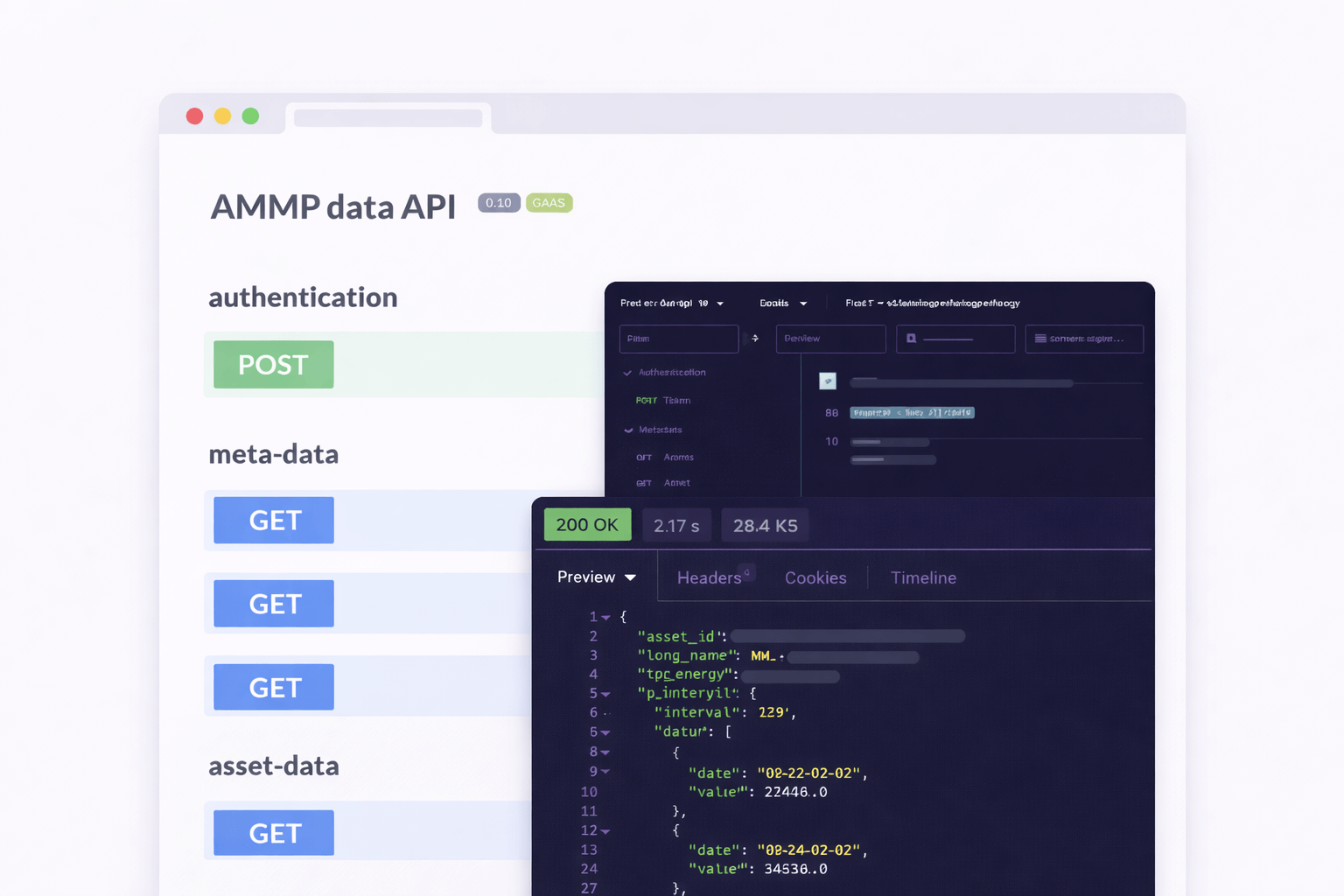This screenshot has height=896, width=1344.
Task: Click the 0.10 version badge
Action: click(x=498, y=202)
